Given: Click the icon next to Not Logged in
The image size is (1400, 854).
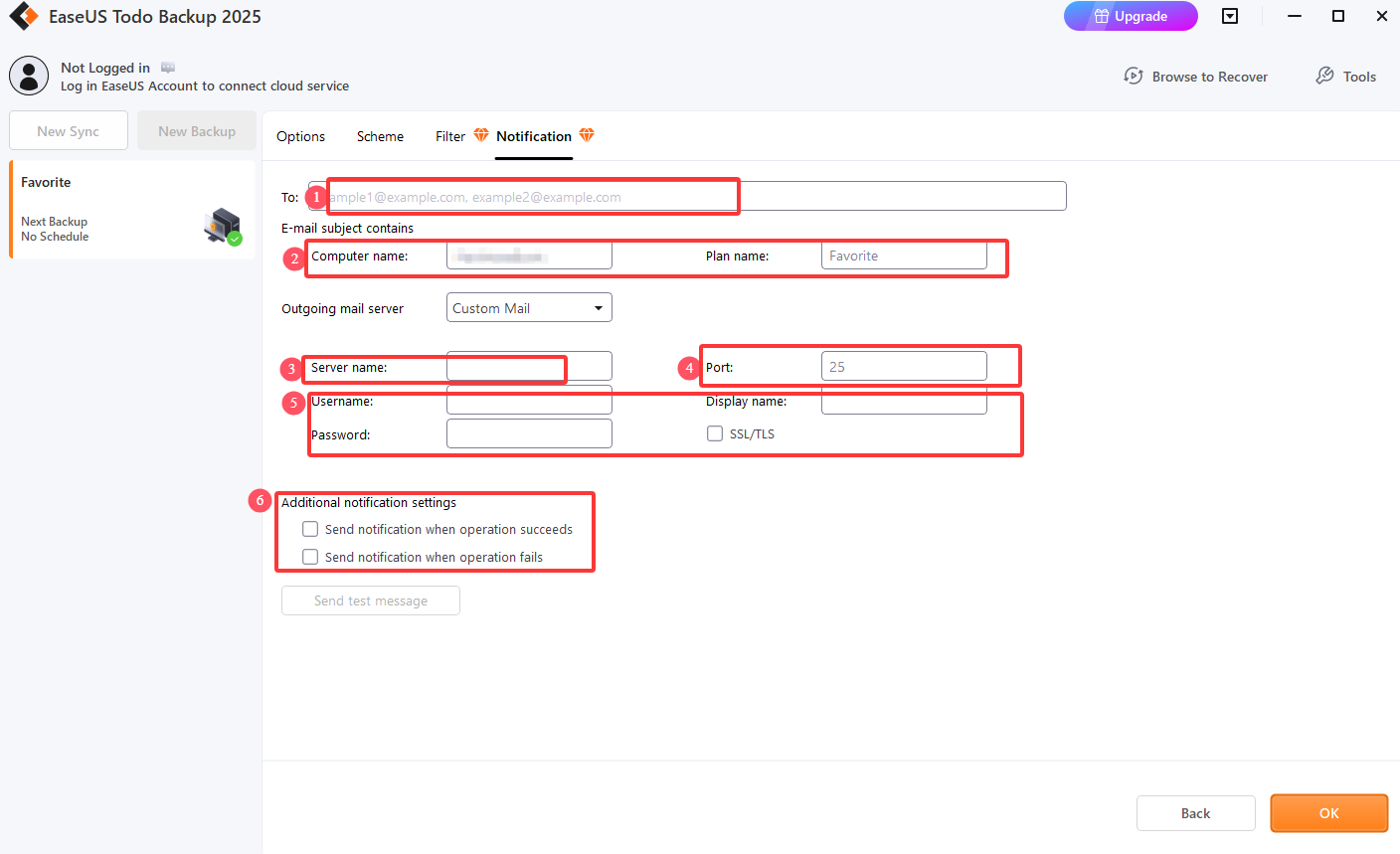Looking at the screenshot, I should [168, 68].
